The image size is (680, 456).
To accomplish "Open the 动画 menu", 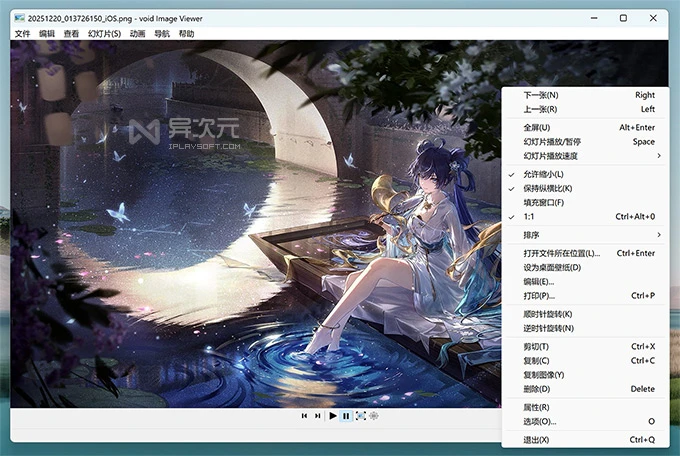I will [x=137, y=34].
